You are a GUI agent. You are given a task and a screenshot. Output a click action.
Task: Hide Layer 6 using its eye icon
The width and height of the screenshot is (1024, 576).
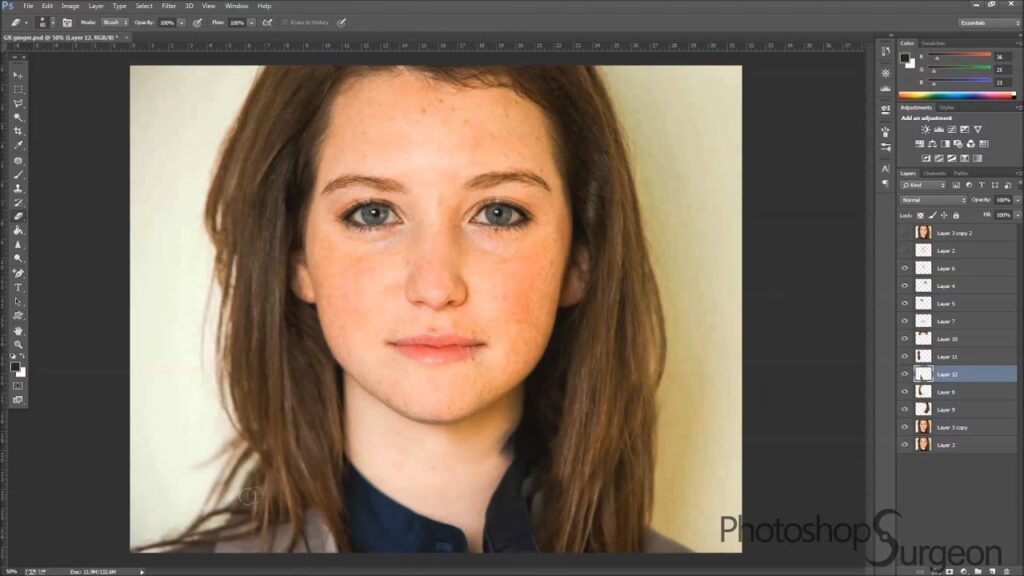(905, 268)
